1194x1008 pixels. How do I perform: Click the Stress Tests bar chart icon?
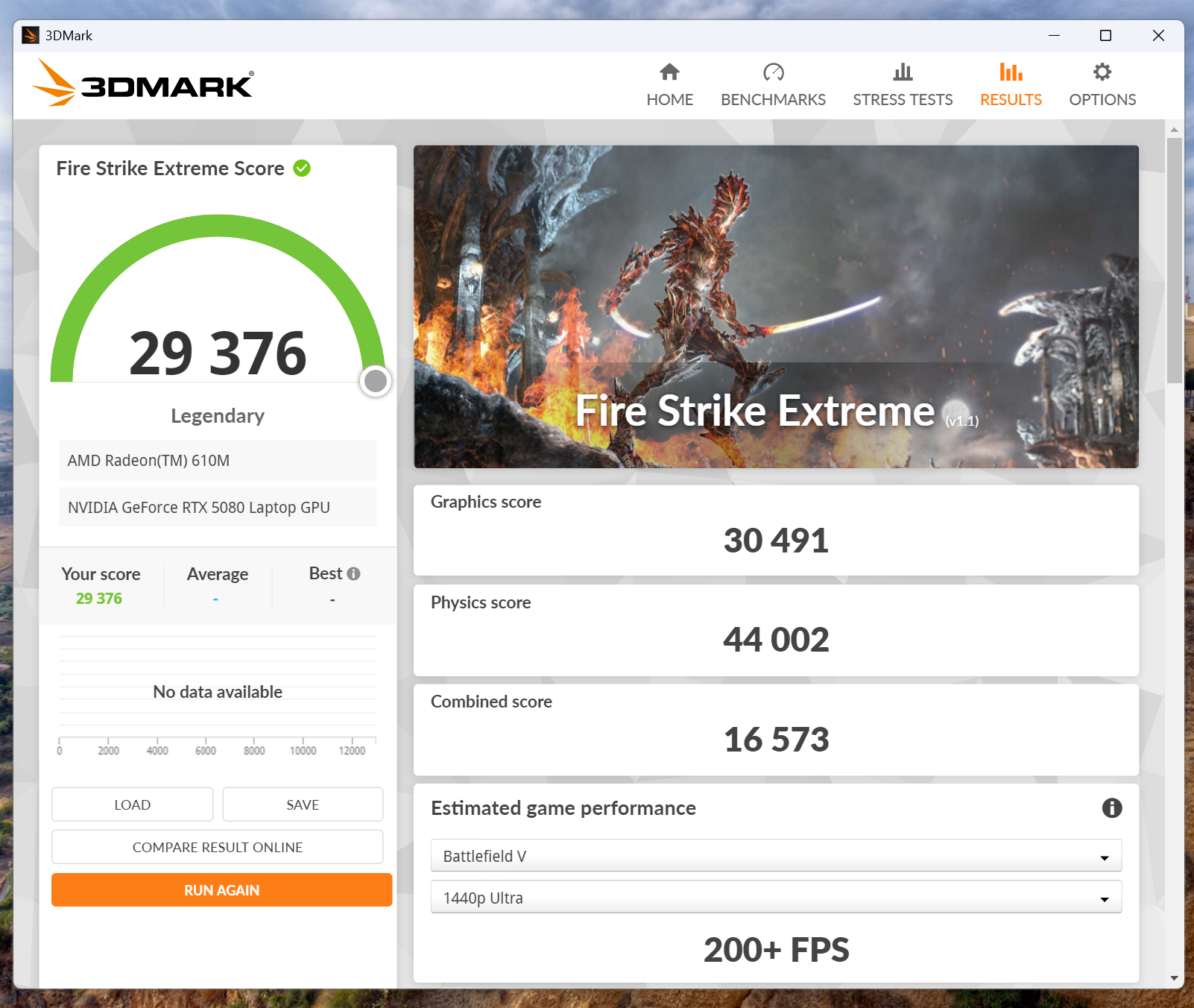[x=903, y=72]
